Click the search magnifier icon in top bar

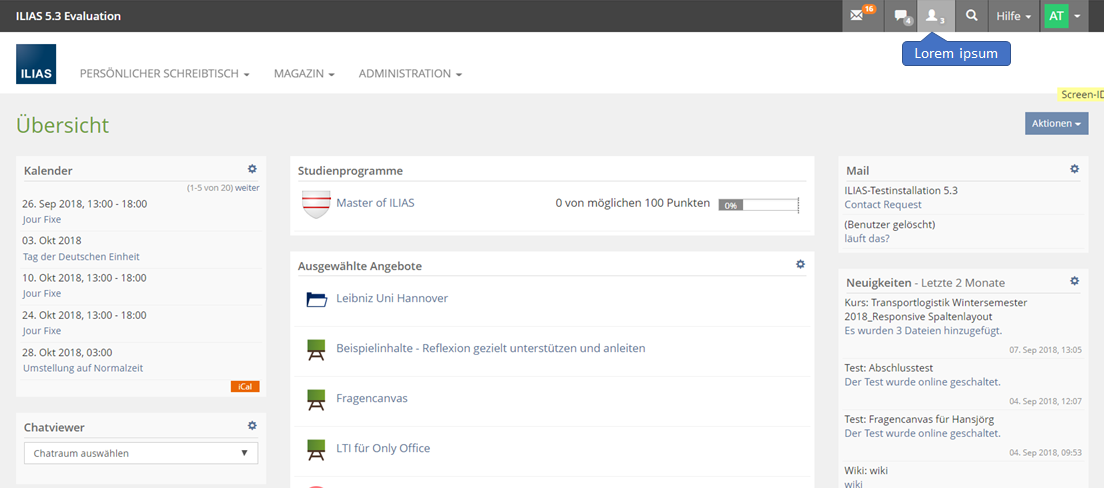coord(972,15)
